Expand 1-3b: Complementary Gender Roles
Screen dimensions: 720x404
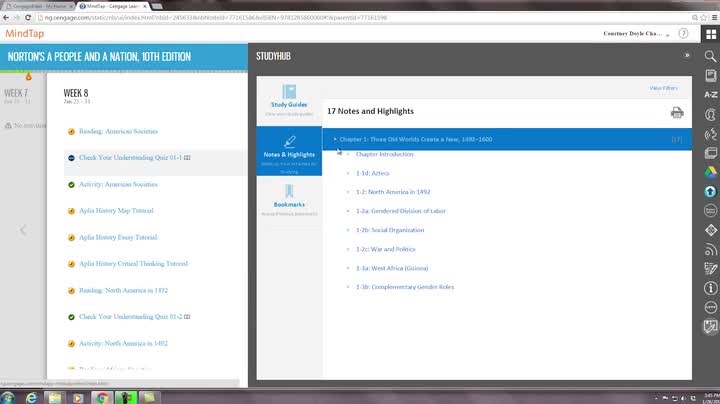pos(405,287)
